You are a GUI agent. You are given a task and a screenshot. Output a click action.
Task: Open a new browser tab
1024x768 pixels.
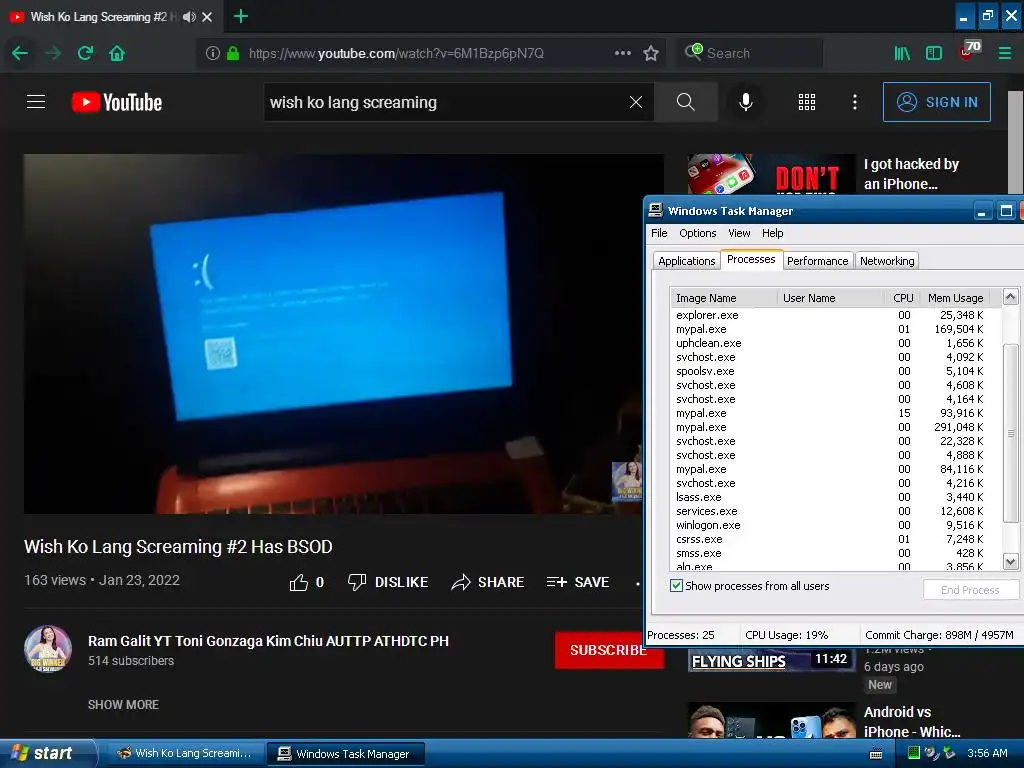(x=241, y=16)
